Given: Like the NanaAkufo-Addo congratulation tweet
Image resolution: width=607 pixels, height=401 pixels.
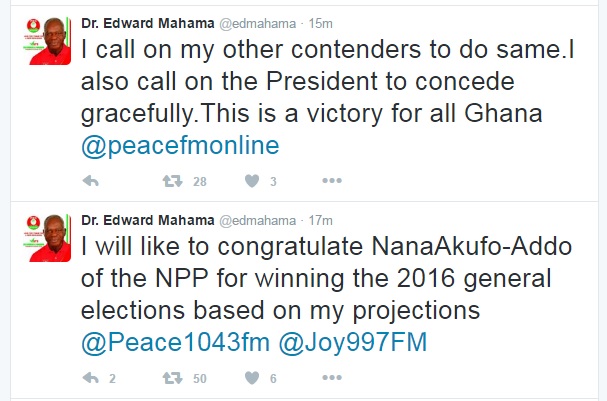Looking at the screenshot, I should click(253, 378).
